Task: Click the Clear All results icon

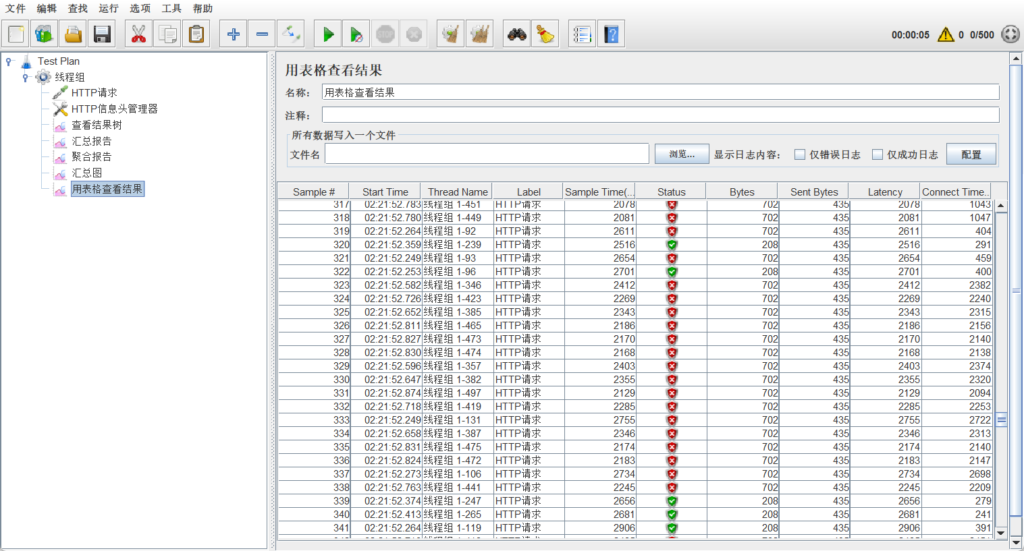Action: tap(479, 34)
